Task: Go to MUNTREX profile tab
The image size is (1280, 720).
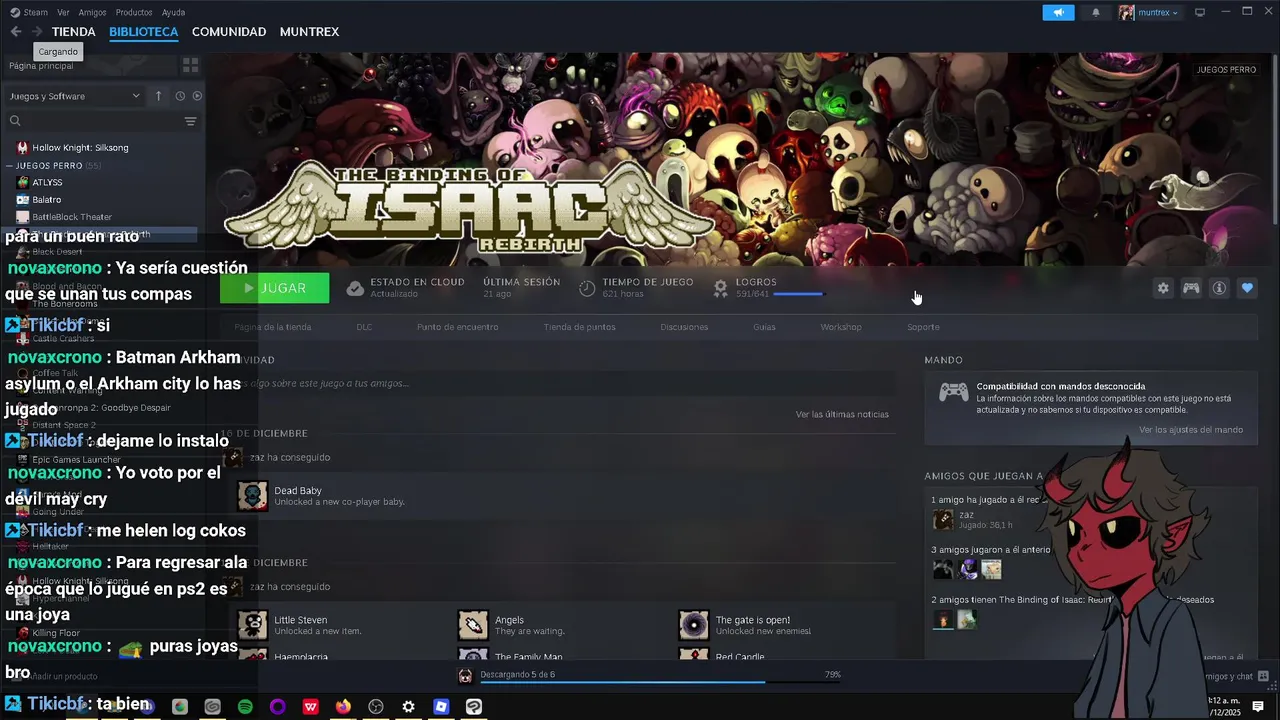Action: (x=309, y=32)
